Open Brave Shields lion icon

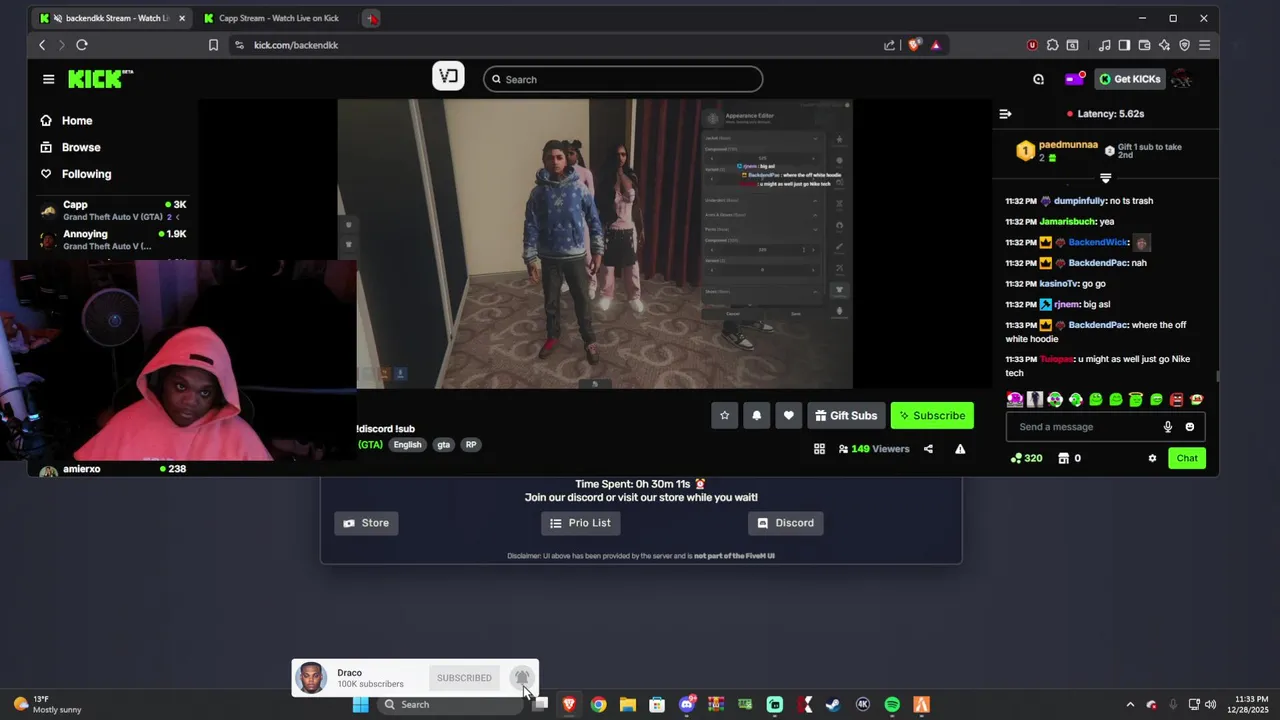pyautogui.click(x=914, y=45)
